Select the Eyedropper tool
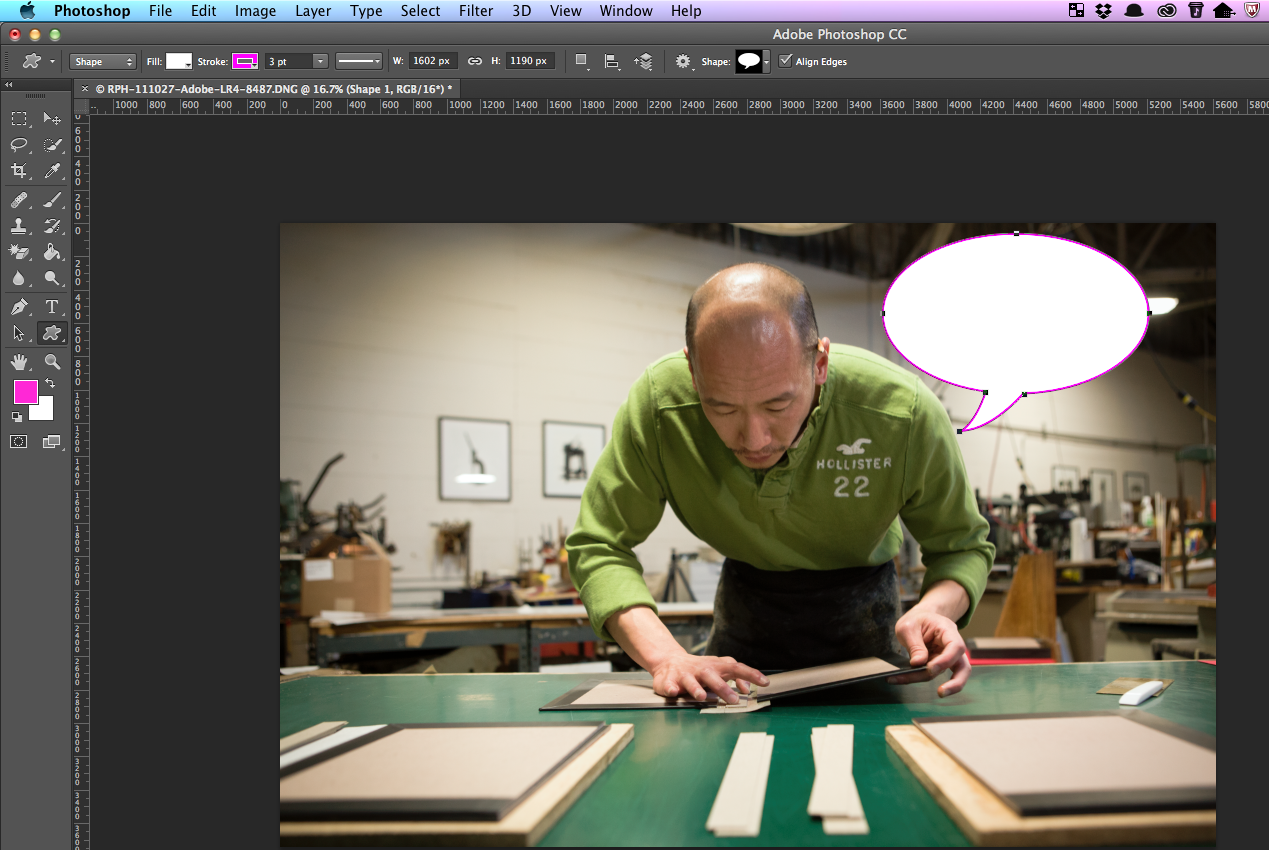 [x=52, y=171]
